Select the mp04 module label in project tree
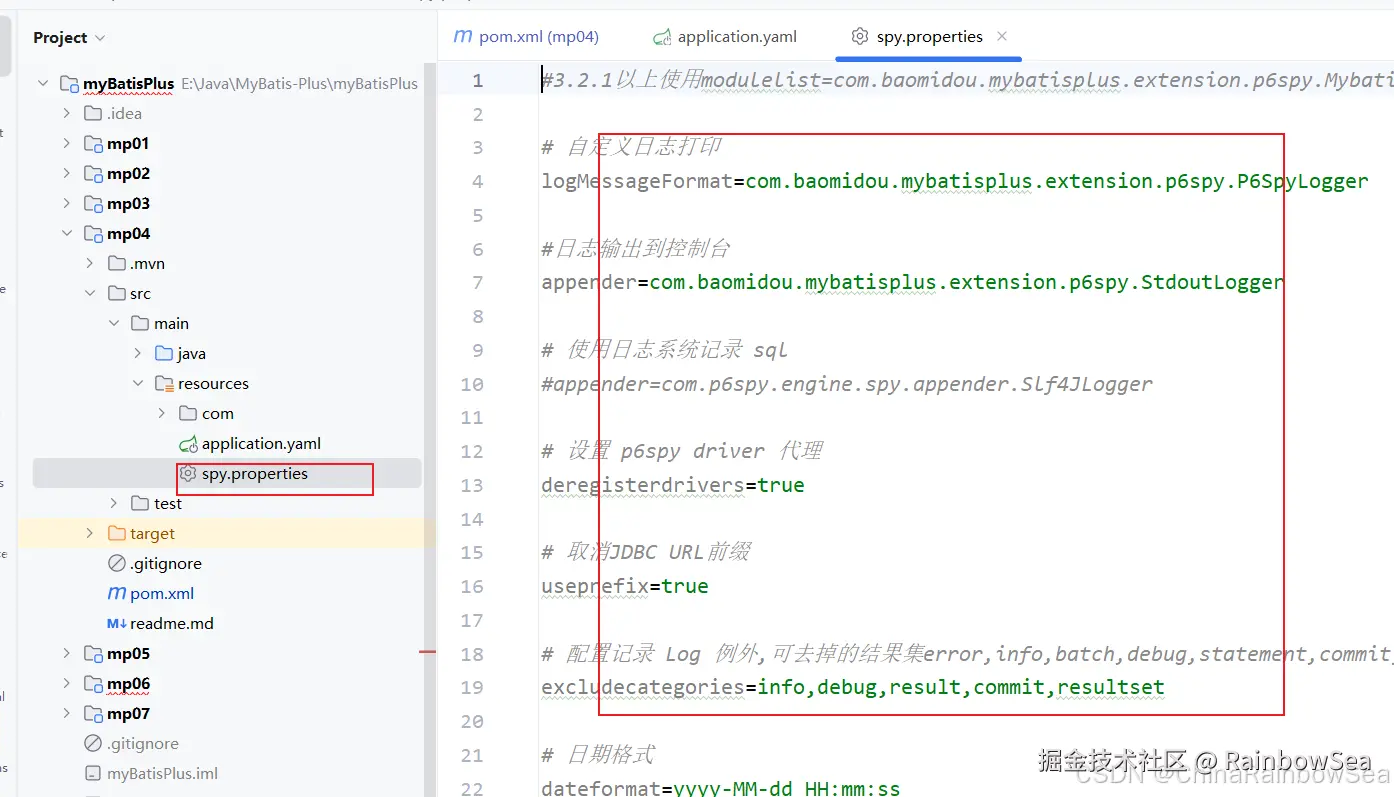The width and height of the screenshot is (1394, 797). pyautogui.click(x=128, y=233)
